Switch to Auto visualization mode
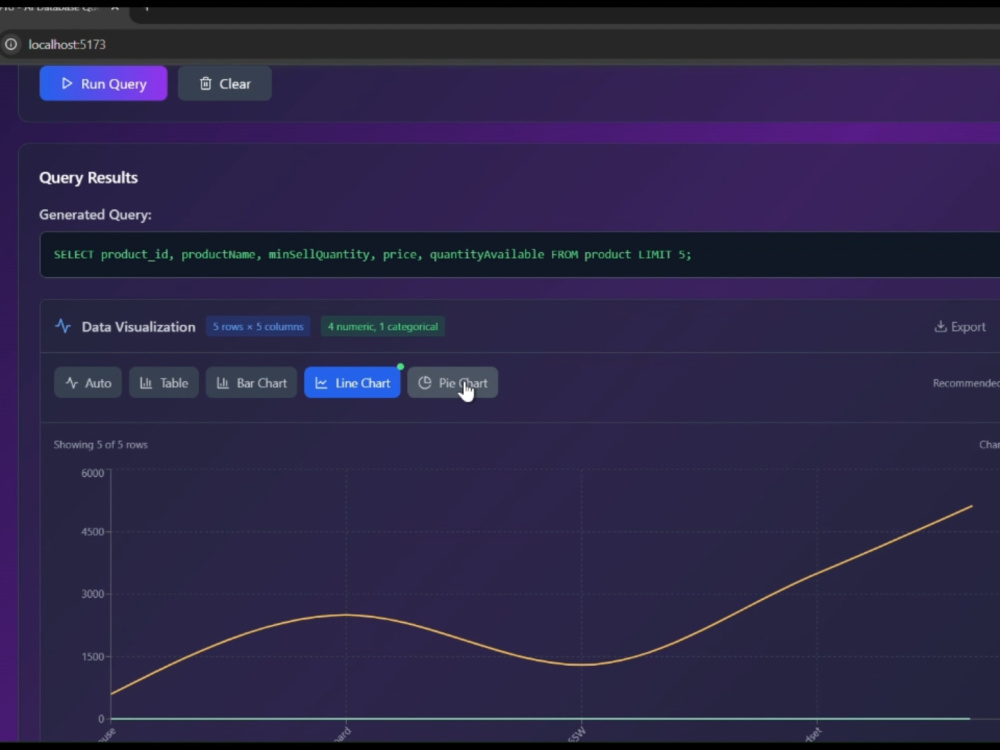This screenshot has width=1000, height=750. [x=88, y=383]
